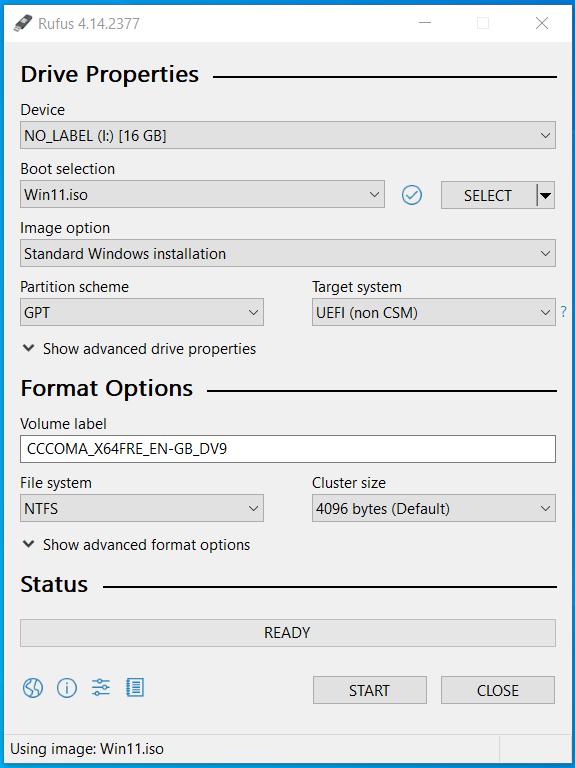Minimize the Rufus window

tap(425, 23)
